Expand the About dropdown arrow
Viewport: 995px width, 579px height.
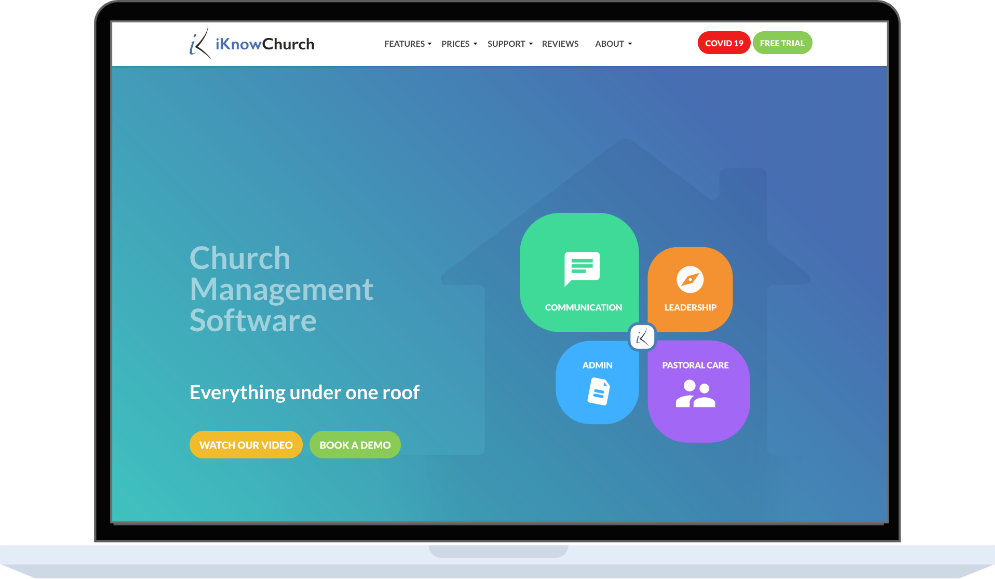coord(630,44)
